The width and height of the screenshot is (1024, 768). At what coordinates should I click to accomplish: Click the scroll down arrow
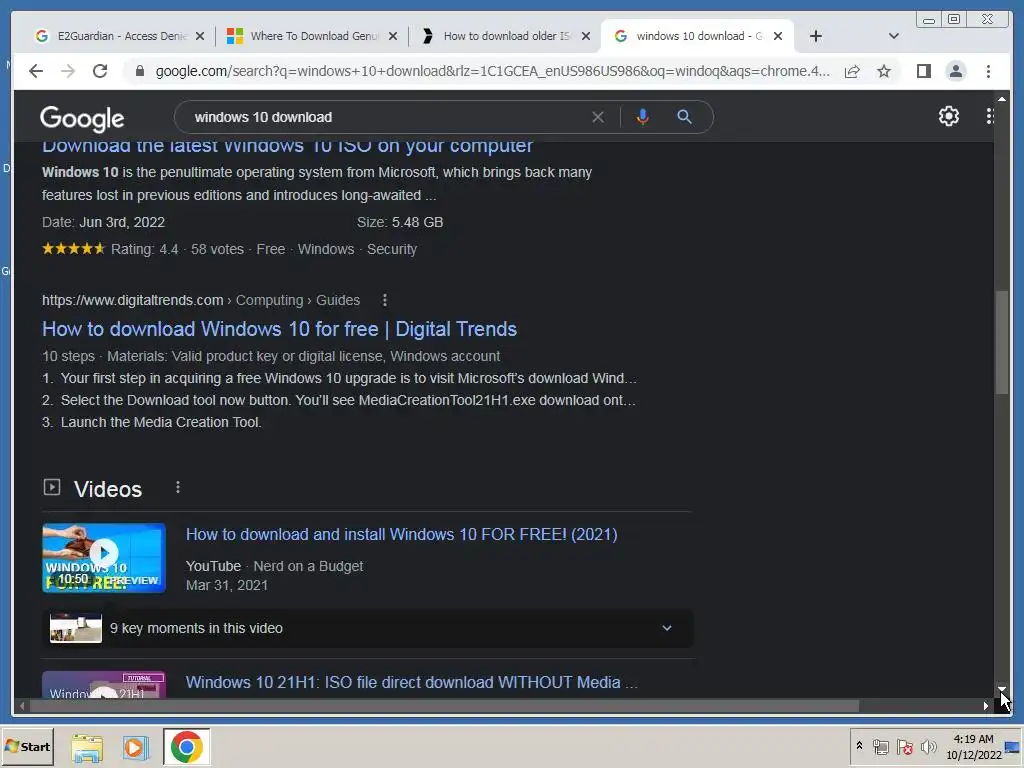pyautogui.click(x=1002, y=690)
